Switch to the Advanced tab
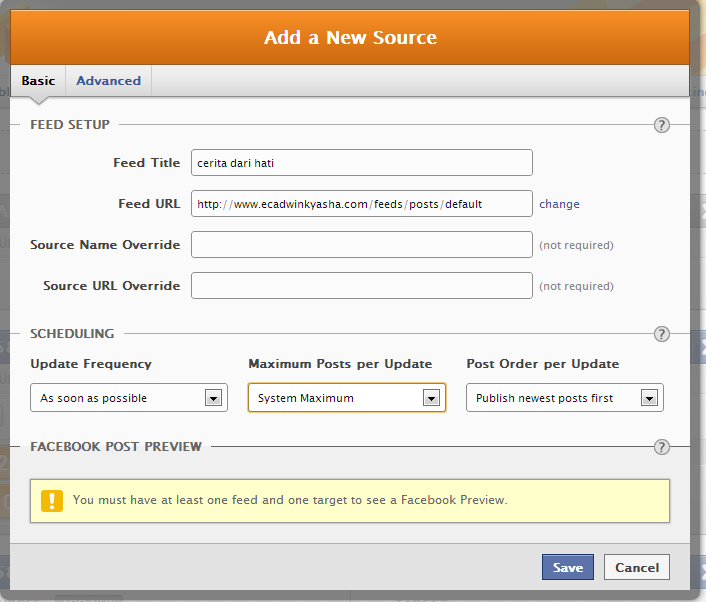The width and height of the screenshot is (706, 602). (x=108, y=81)
